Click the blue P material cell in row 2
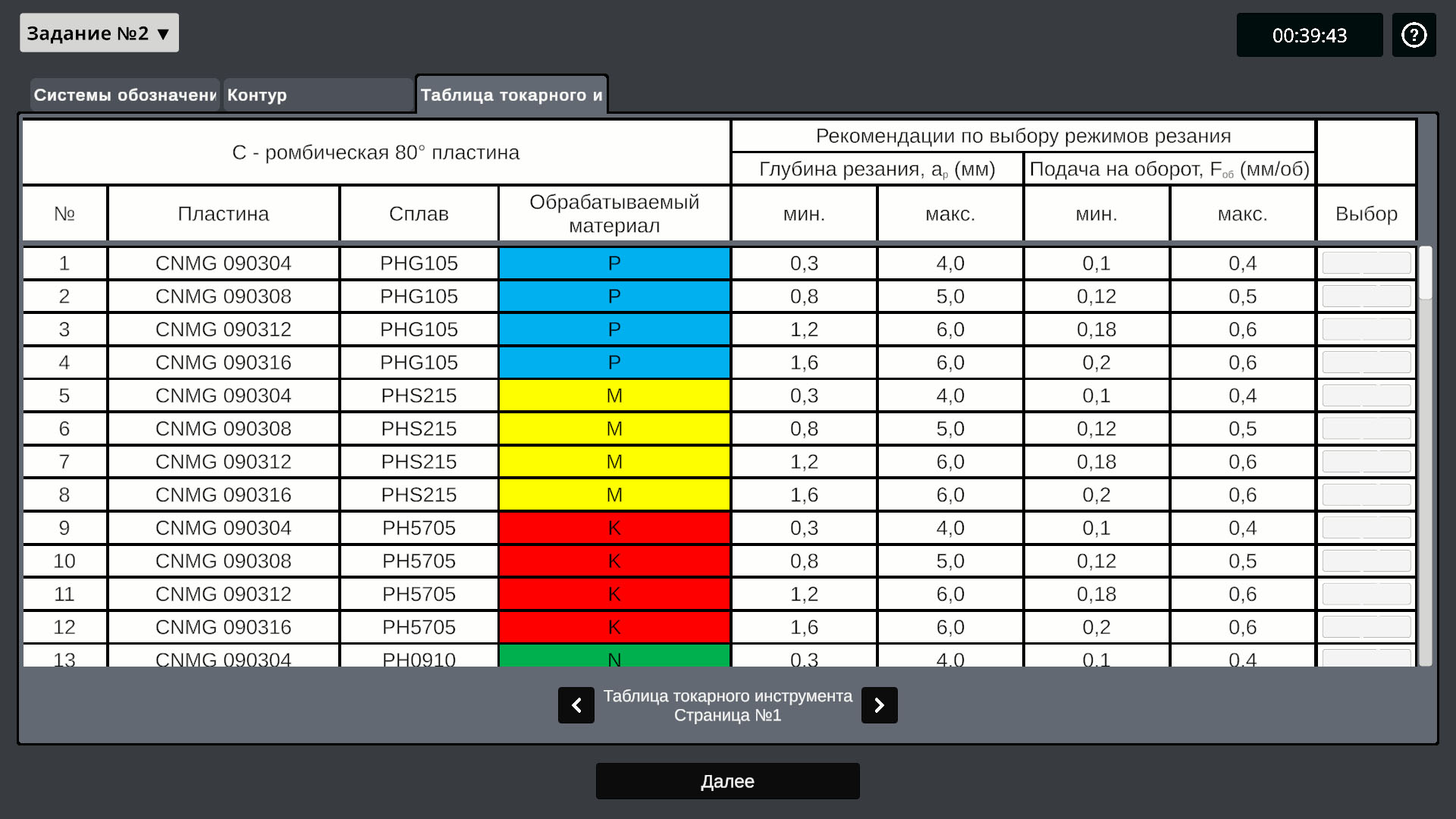1456x819 pixels. click(614, 297)
